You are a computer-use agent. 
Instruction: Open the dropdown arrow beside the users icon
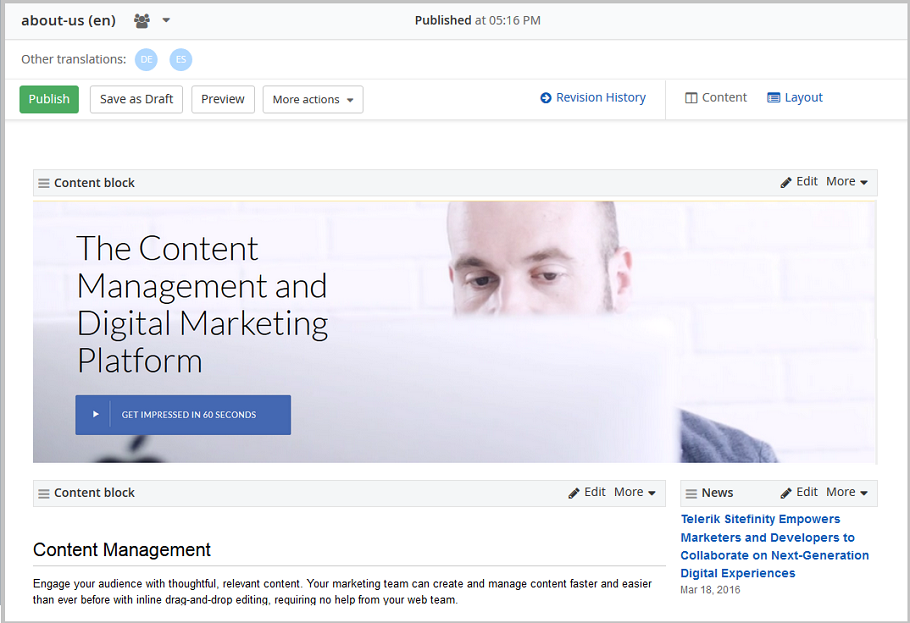(166, 20)
